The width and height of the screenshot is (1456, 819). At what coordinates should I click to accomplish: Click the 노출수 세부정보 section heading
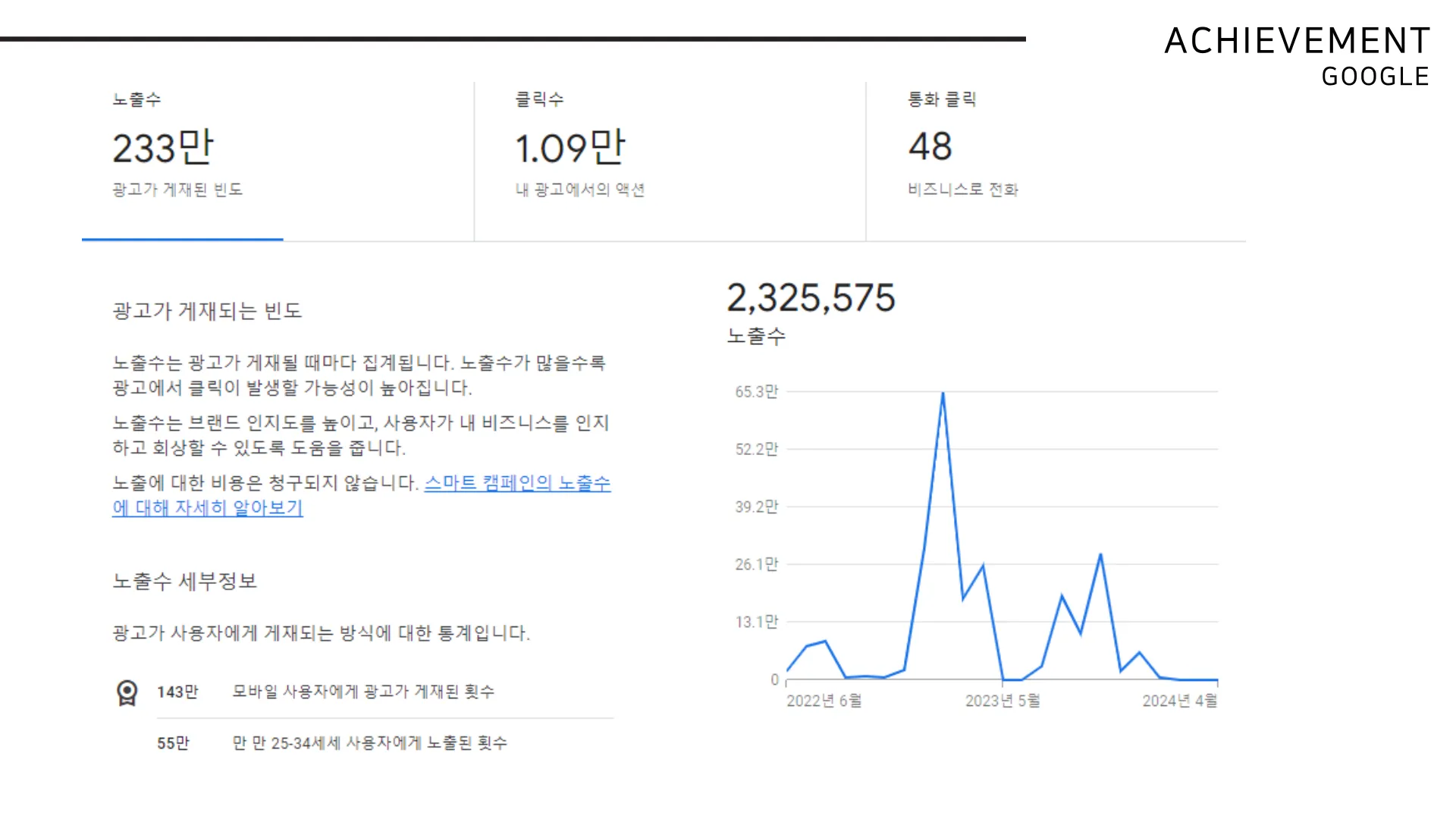[185, 582]
